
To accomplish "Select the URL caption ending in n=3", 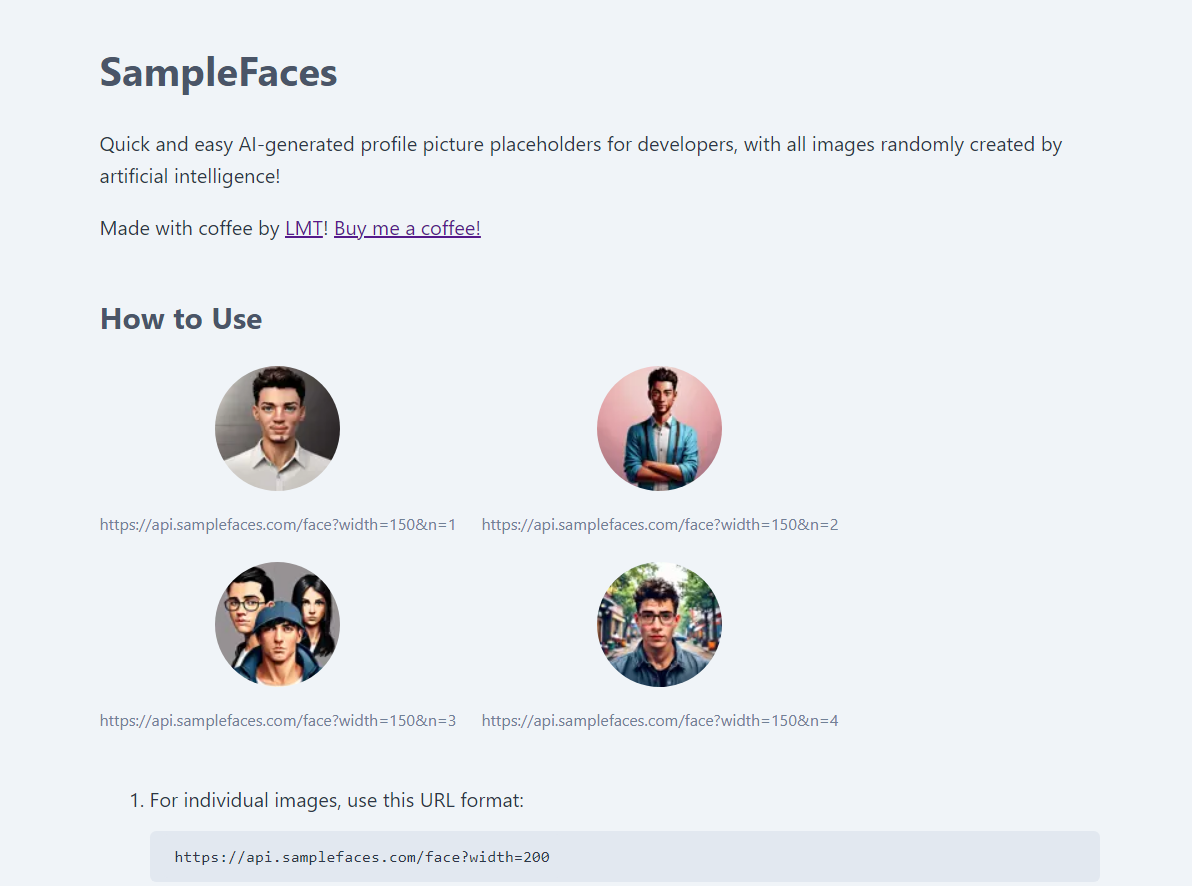I will (277, 720).
